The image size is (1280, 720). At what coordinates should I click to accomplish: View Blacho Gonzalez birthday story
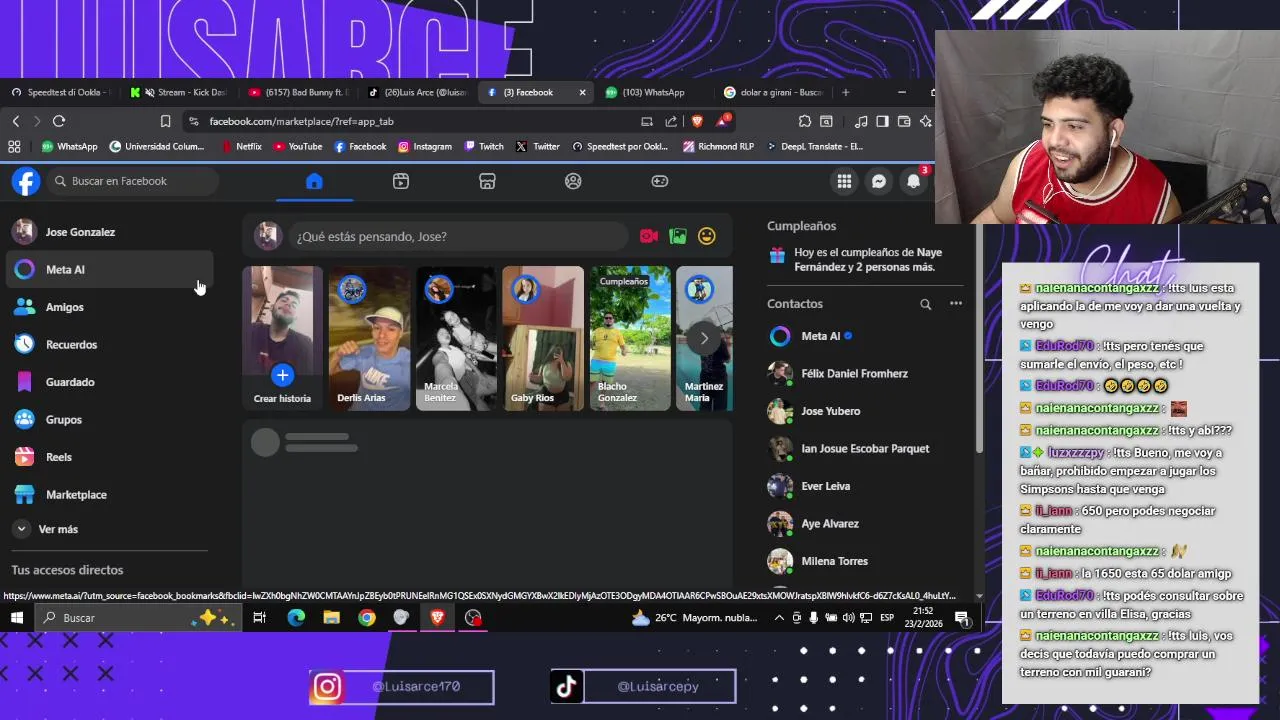click(630, 338)
